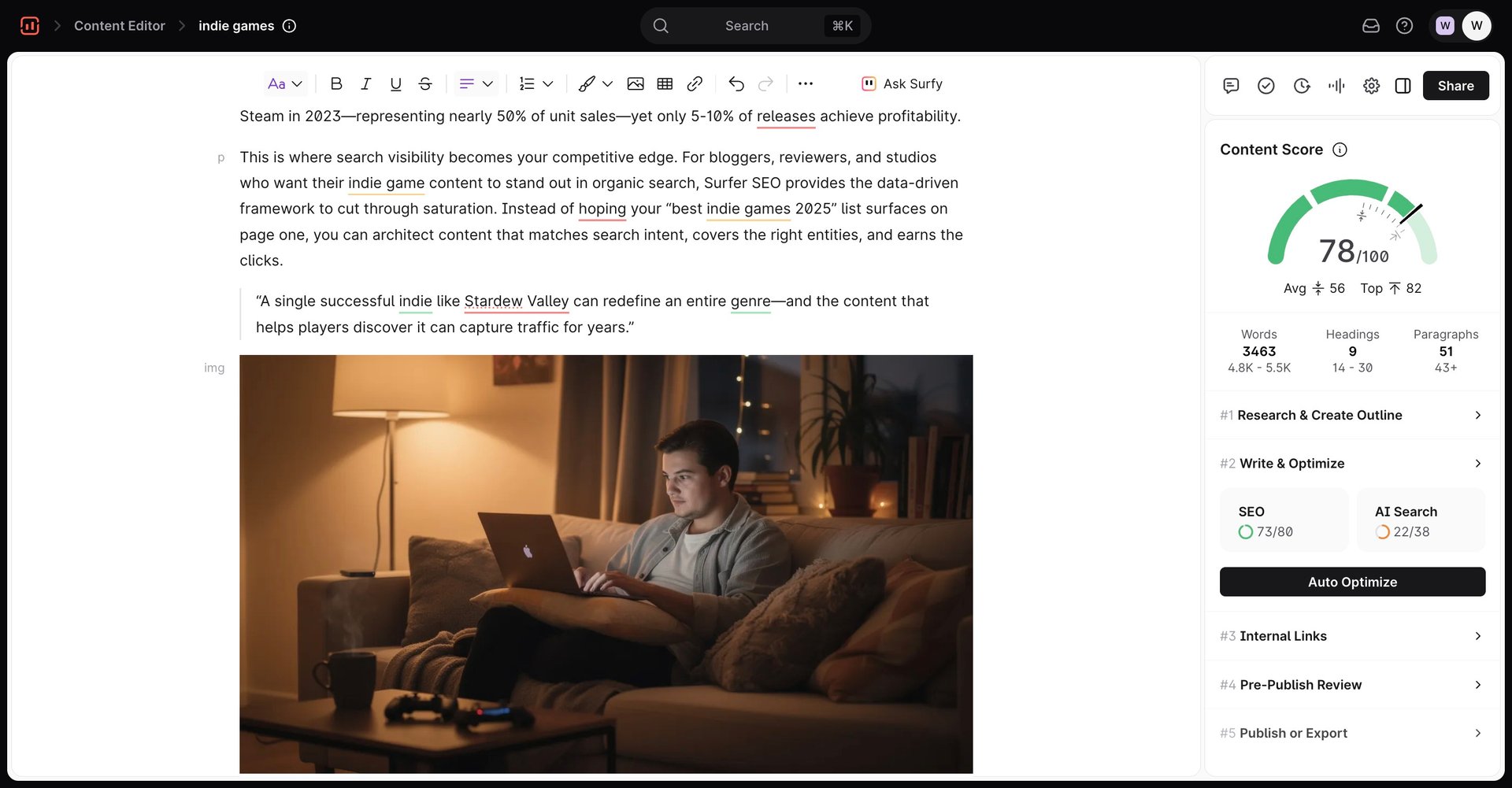Image resolution: width=1512 pixels, height=788 pixels.
Task: Insert a table into the document
Action: 665,83
